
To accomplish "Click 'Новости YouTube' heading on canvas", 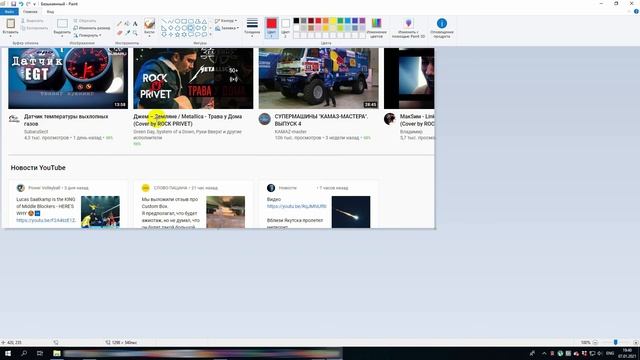I will [38, 168].
